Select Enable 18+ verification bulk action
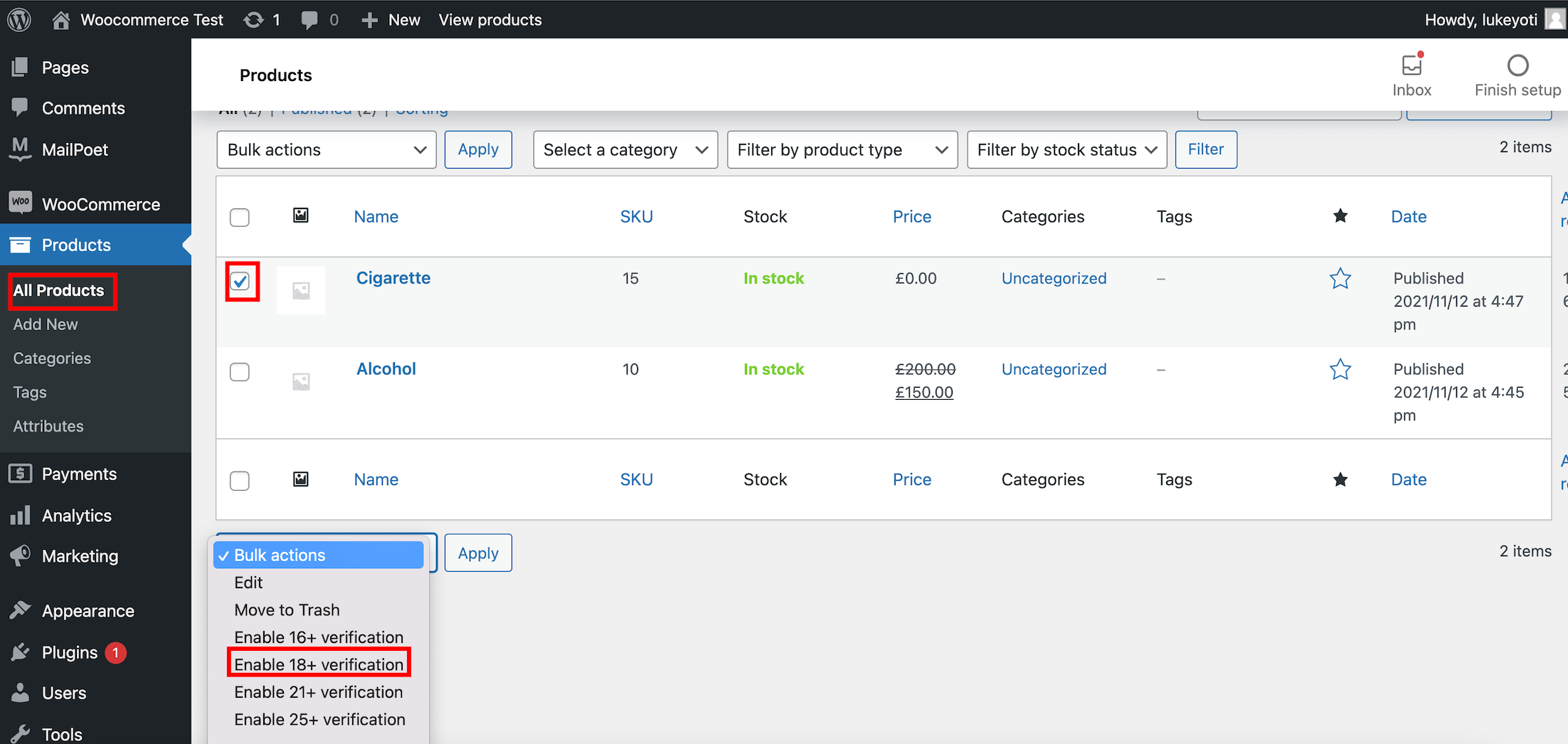 coord(319,664)
